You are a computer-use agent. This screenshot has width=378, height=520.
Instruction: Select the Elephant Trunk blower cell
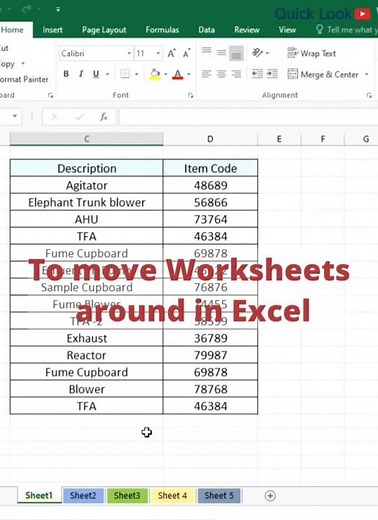click(x=87, y=202)
